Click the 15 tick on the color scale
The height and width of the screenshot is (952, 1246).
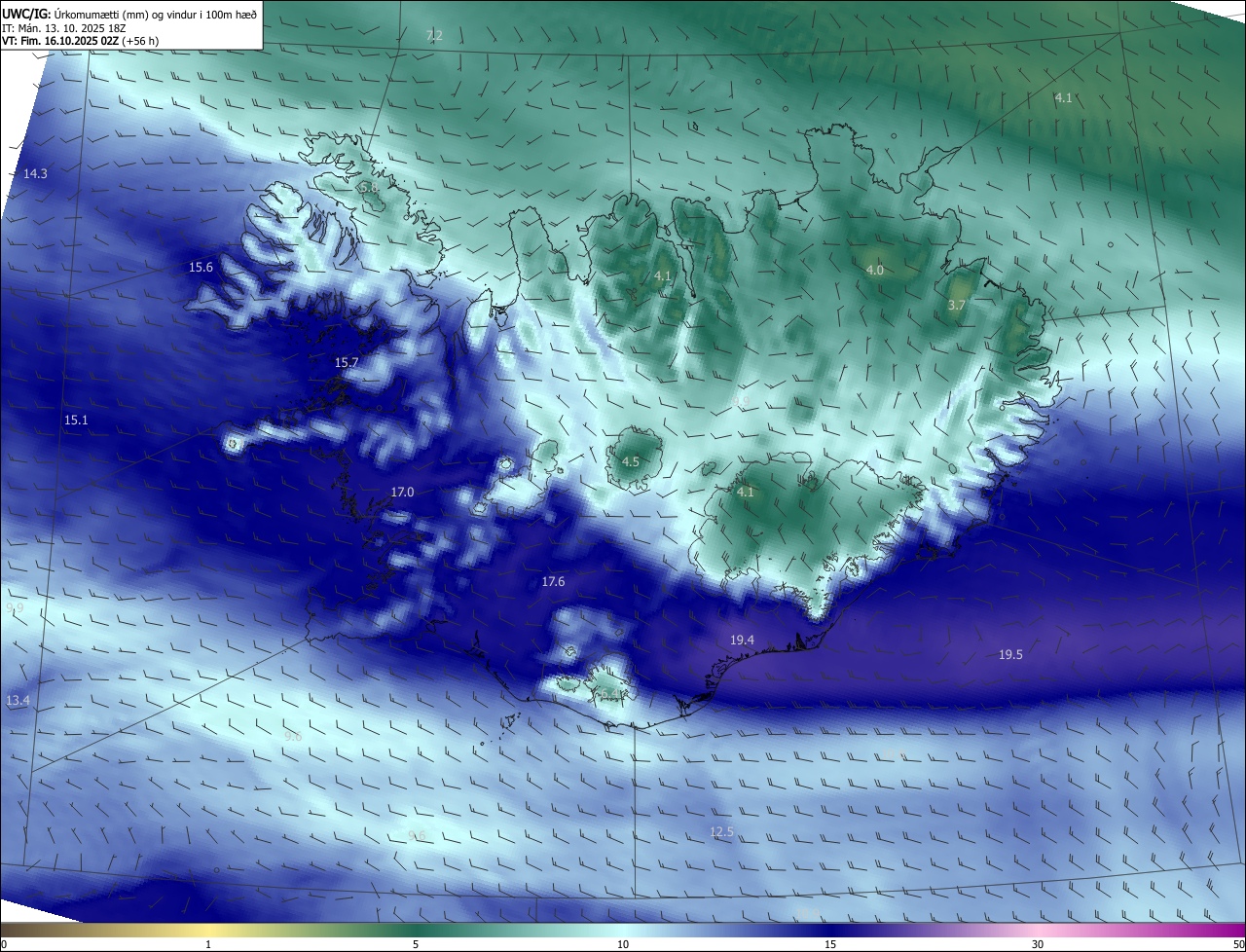pyautogui.click(x=830, y=945)
